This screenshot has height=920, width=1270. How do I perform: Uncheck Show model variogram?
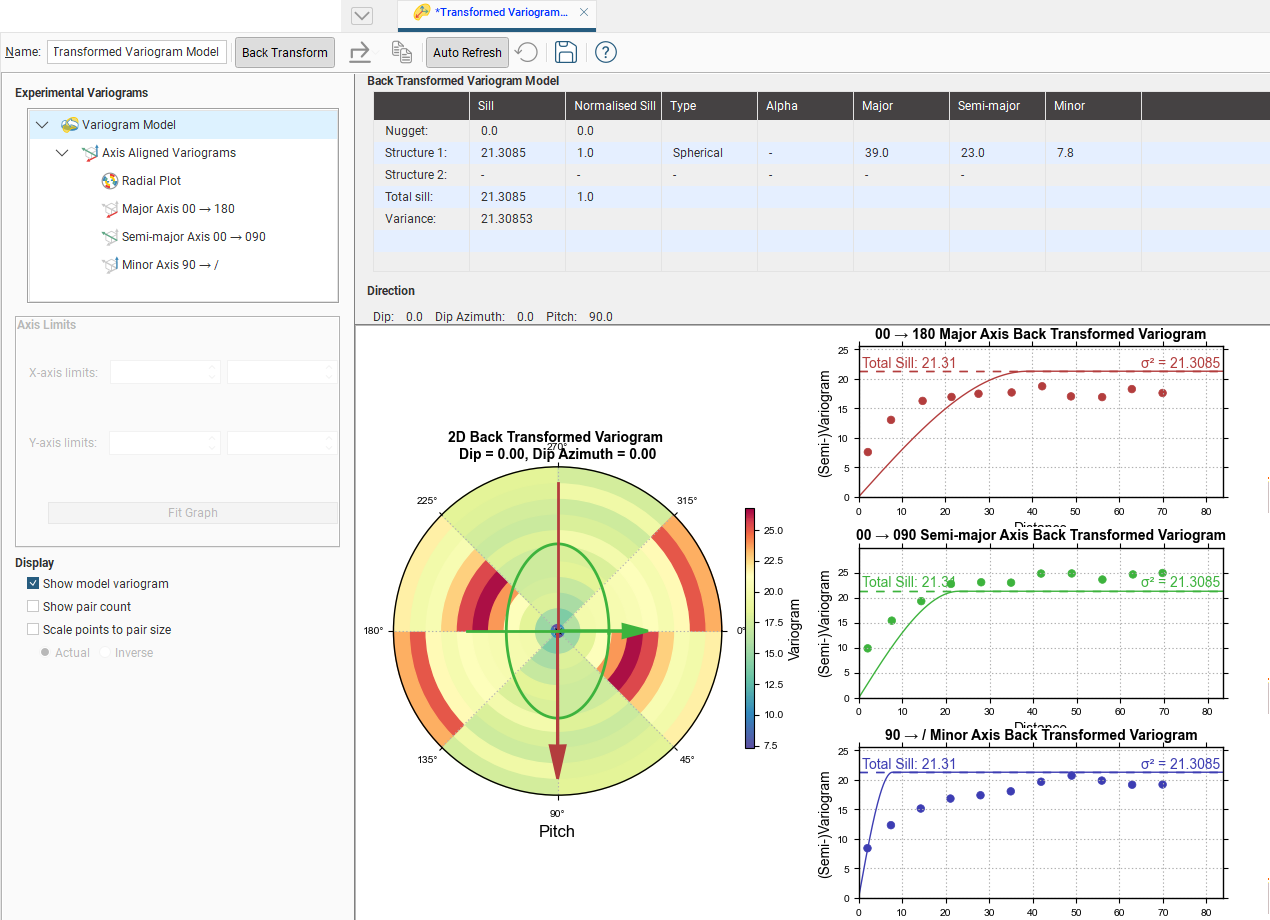[33, 584]
